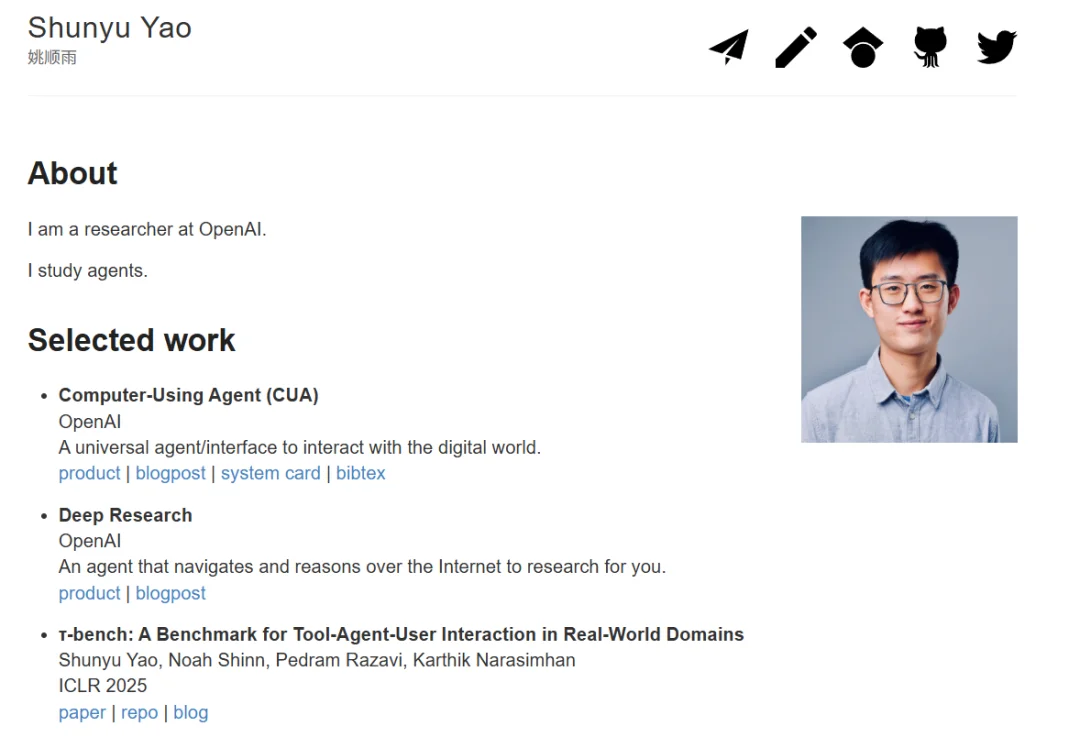Click the τ-bench author list line
1080x737 pixels.
(x=317, y=660)
